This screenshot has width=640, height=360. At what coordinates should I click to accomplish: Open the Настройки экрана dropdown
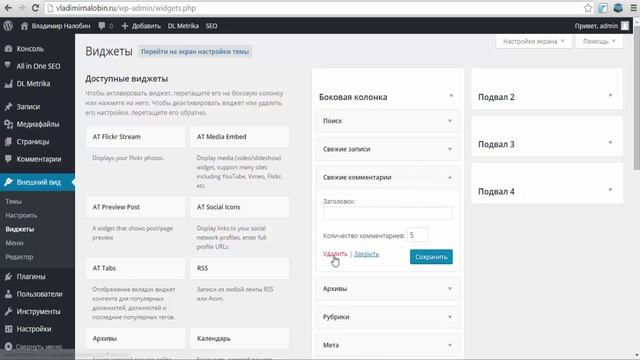[x=533, y=42]
